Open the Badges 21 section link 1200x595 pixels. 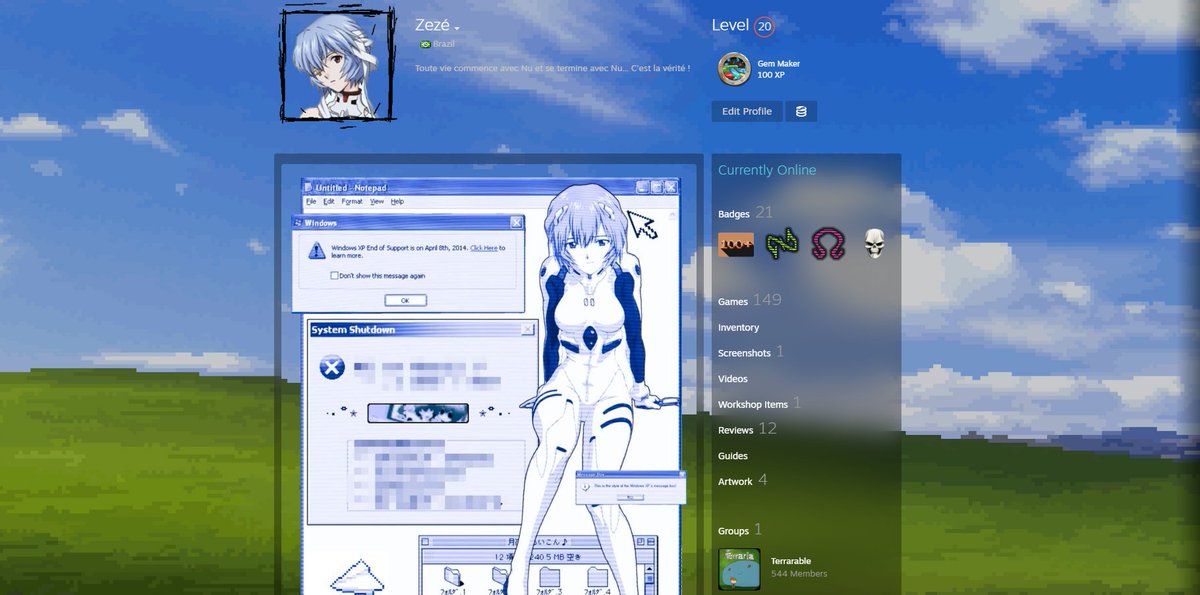746,213
